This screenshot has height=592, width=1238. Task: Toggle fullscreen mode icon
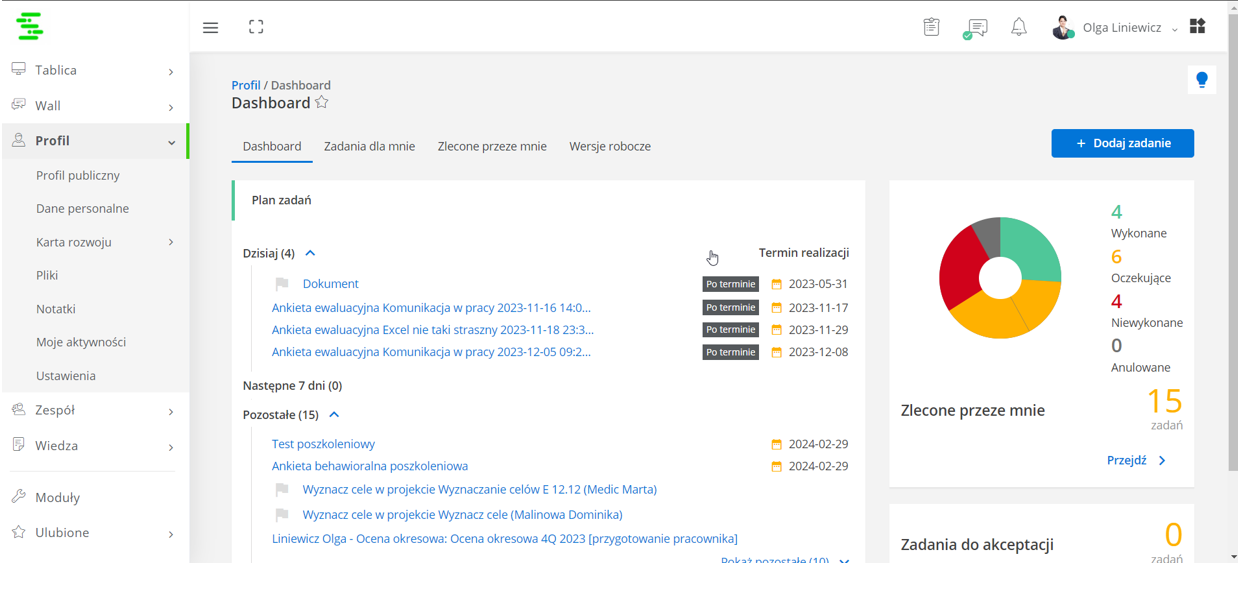pos(256,28)
